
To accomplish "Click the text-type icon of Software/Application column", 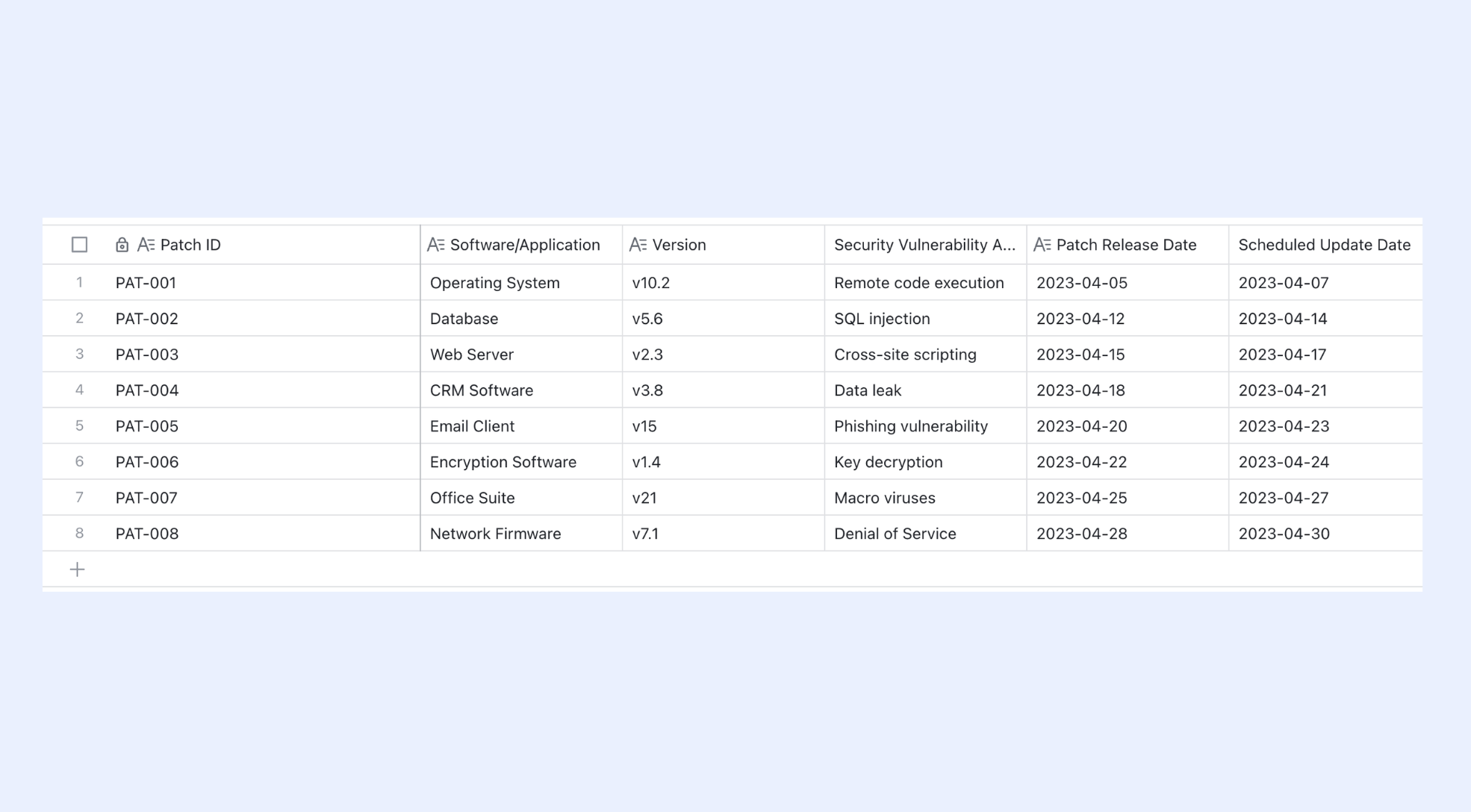I will (436, 245).
